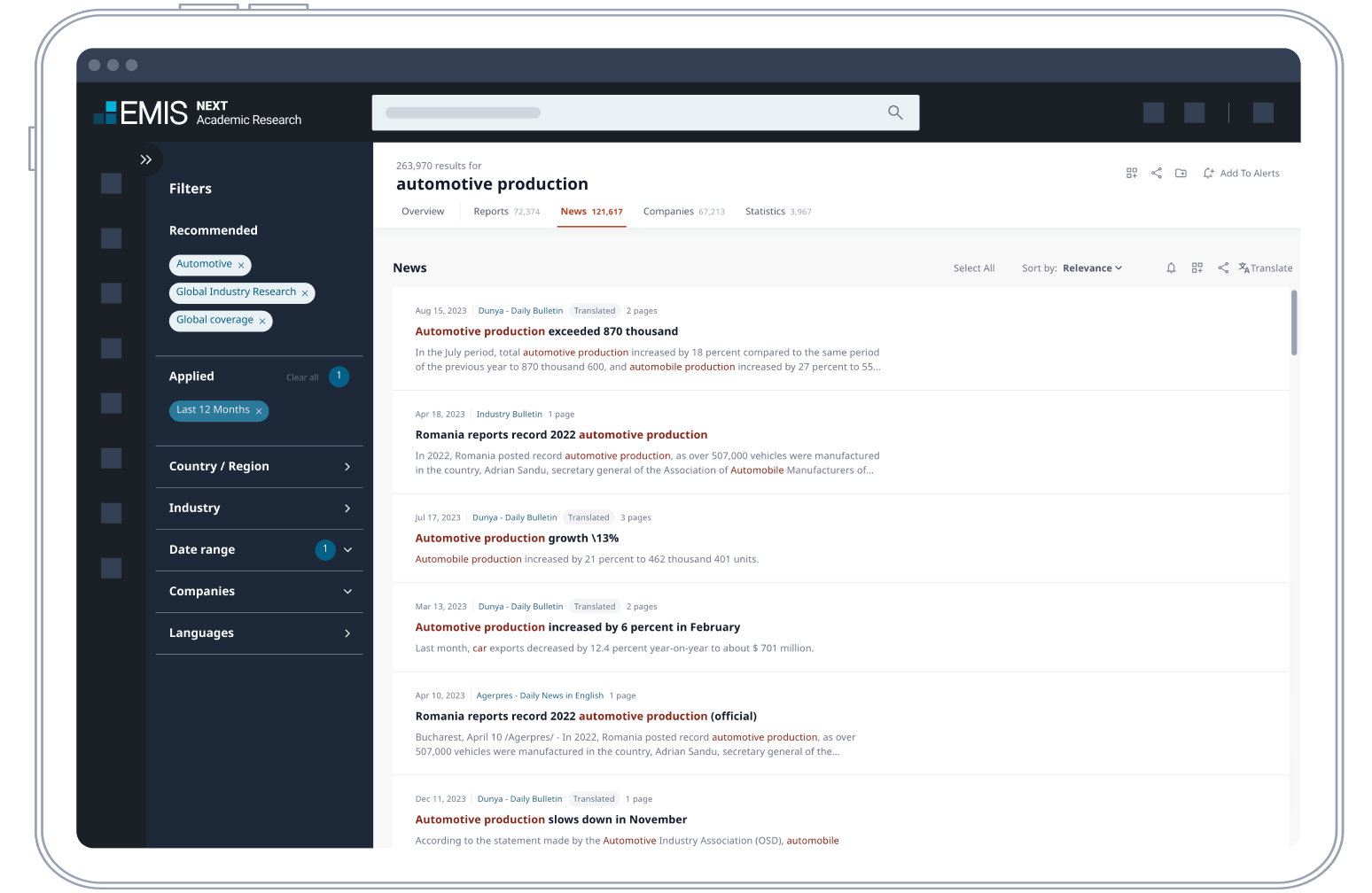Image resolution: width=1372 pixels, height=893 pixels.
Task: Click the bell alert icon in News toolbar
Action: point(1171,268)
